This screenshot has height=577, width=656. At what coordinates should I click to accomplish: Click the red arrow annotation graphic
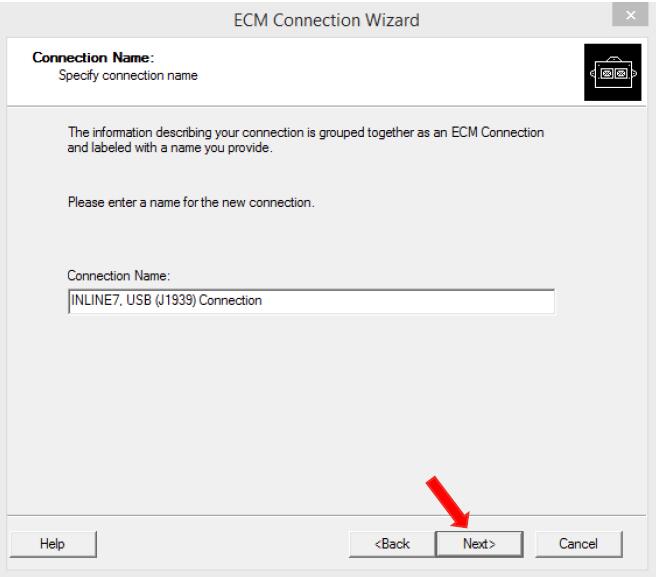coord(448,502)
